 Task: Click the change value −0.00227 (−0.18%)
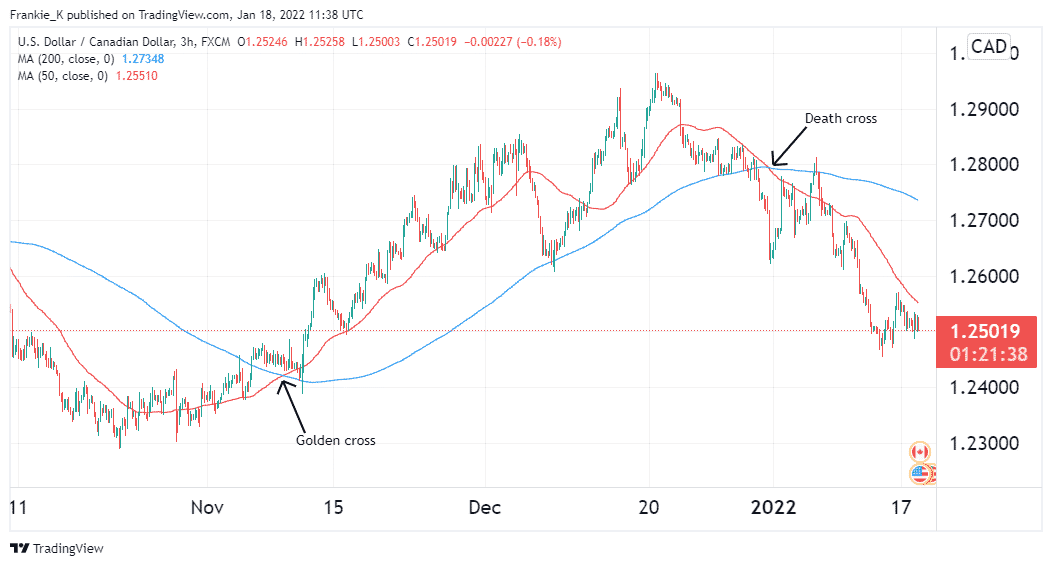[513, 42]
